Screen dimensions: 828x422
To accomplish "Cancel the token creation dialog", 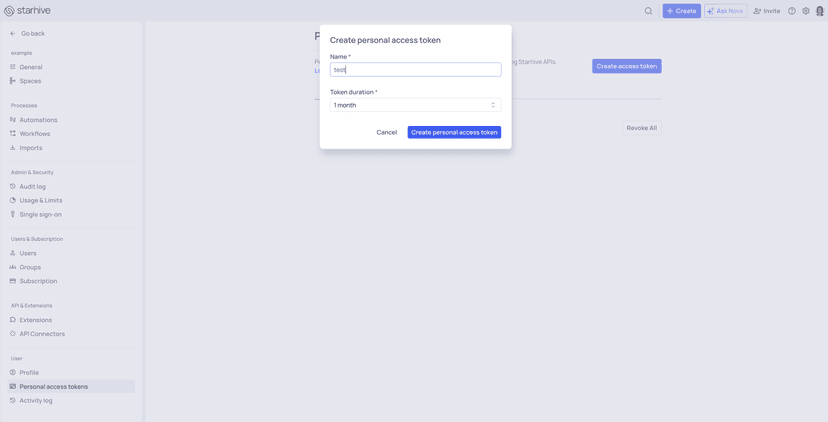I will (387, 133).
